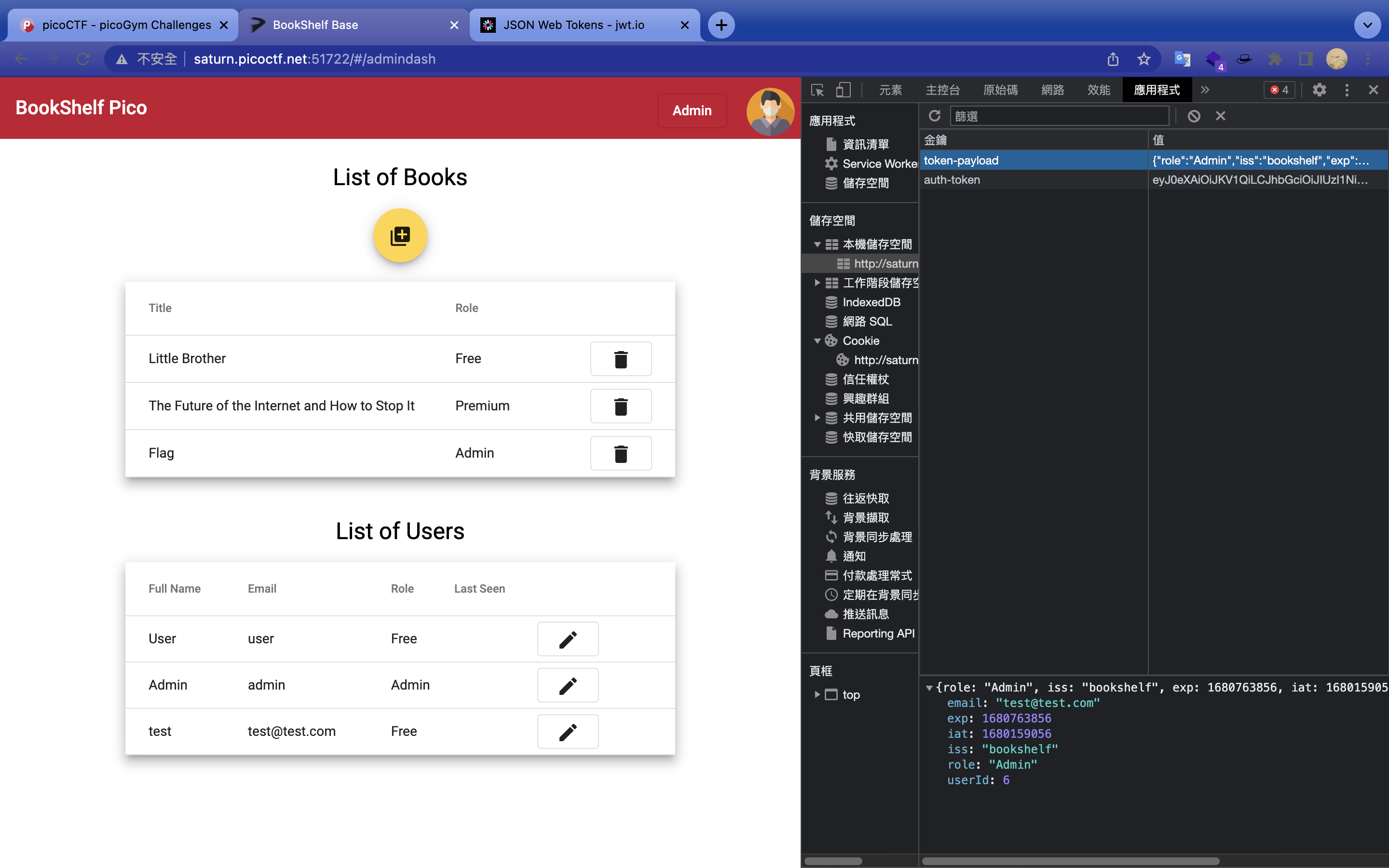This screenshot has width=1389, height=868.
Task: Expand the top frame node
Action: click(x=817, y=694)
